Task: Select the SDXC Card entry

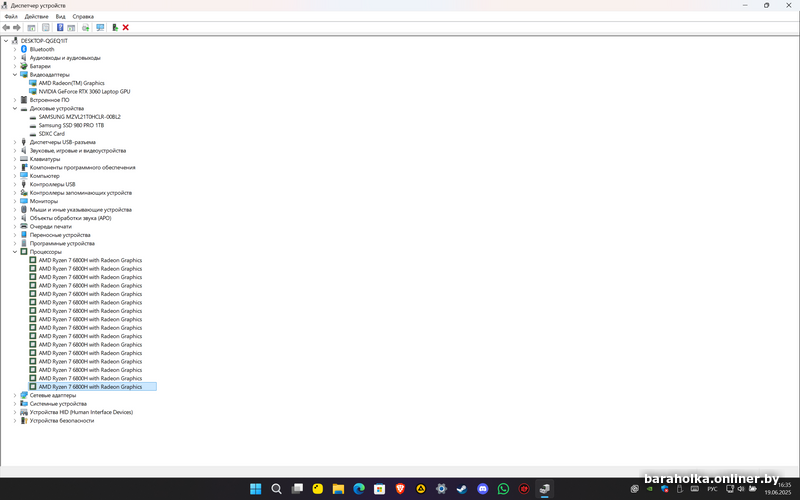Action: pyautogui.click(x=52, y=134)
